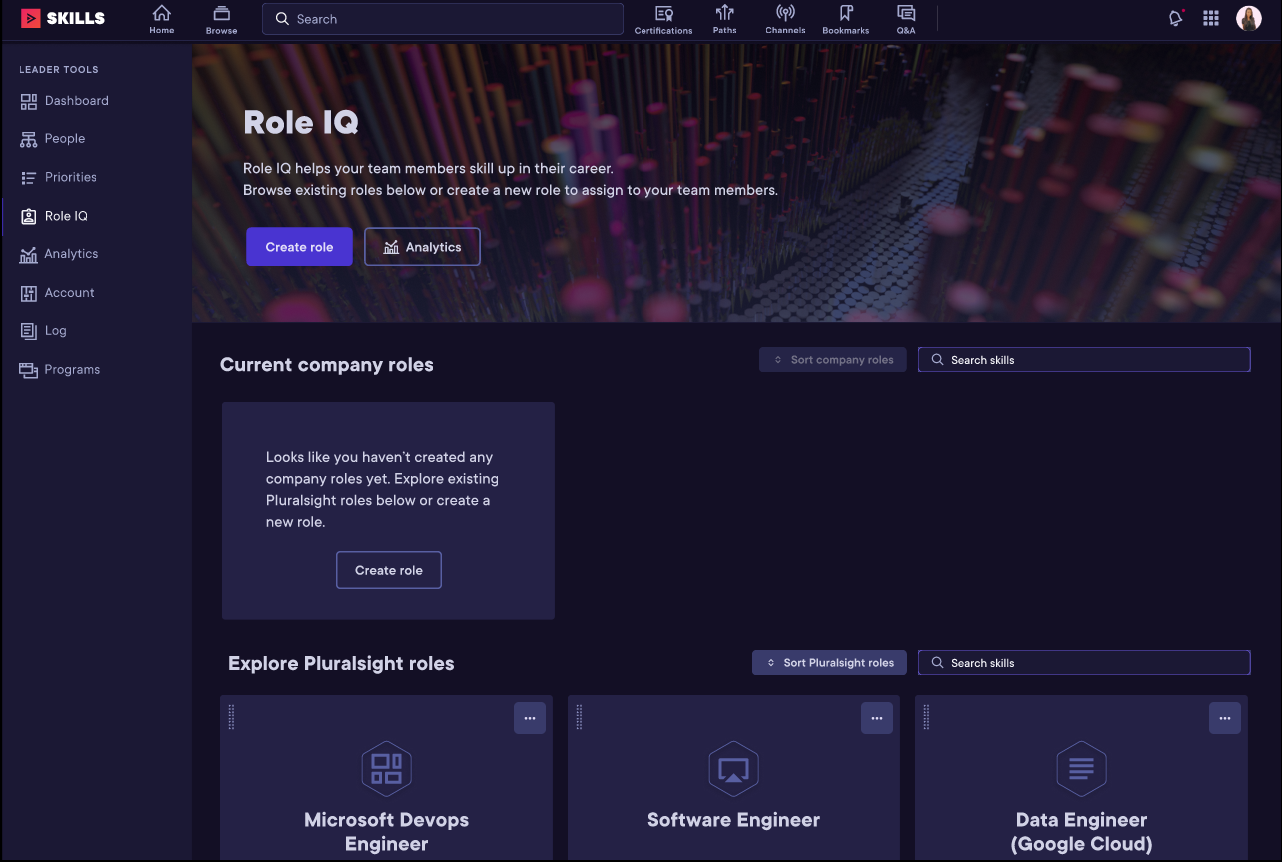Click the Current company roles heading

[327, 365]
